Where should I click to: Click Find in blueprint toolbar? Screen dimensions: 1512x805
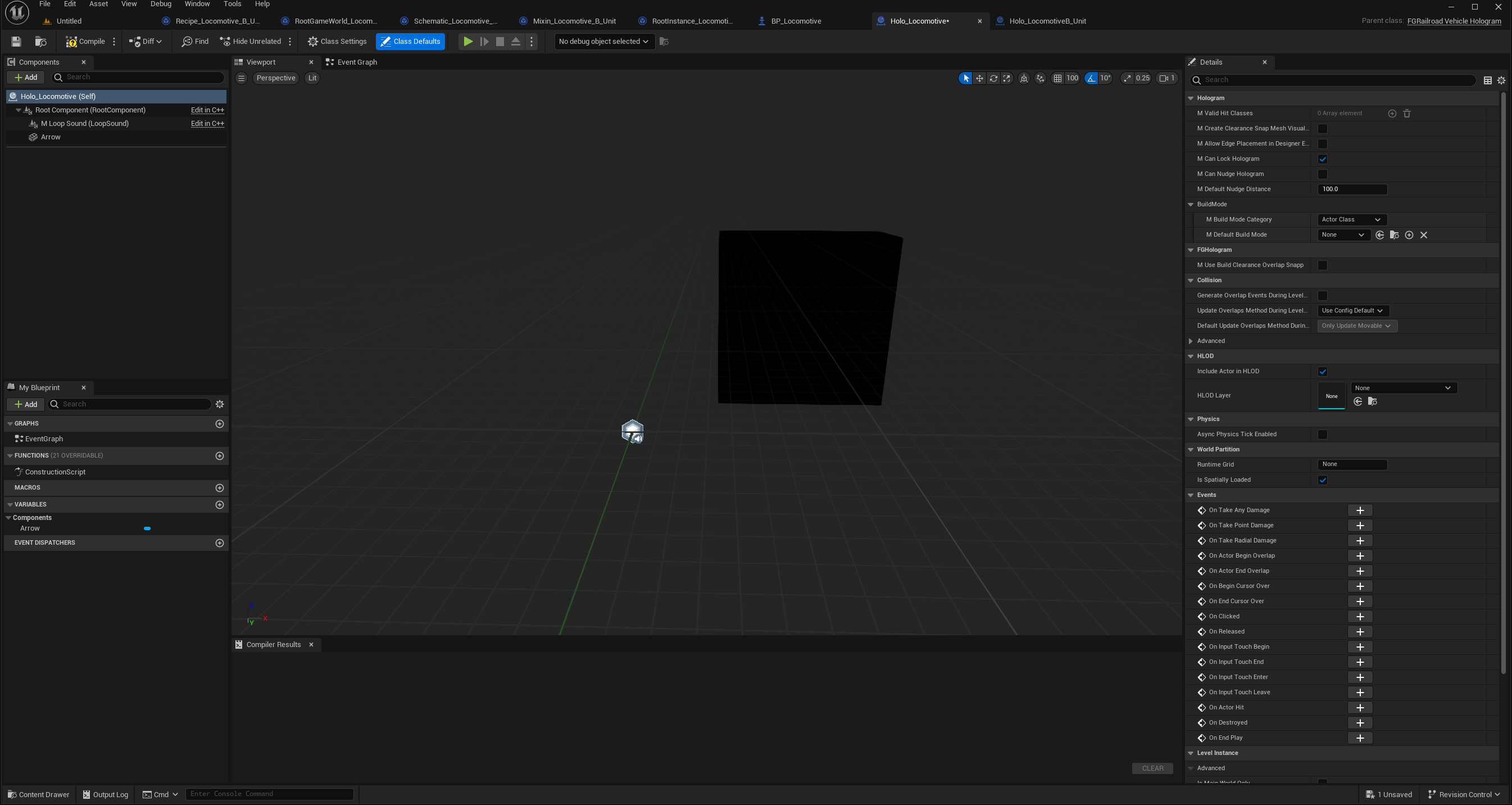click(195, 41)
